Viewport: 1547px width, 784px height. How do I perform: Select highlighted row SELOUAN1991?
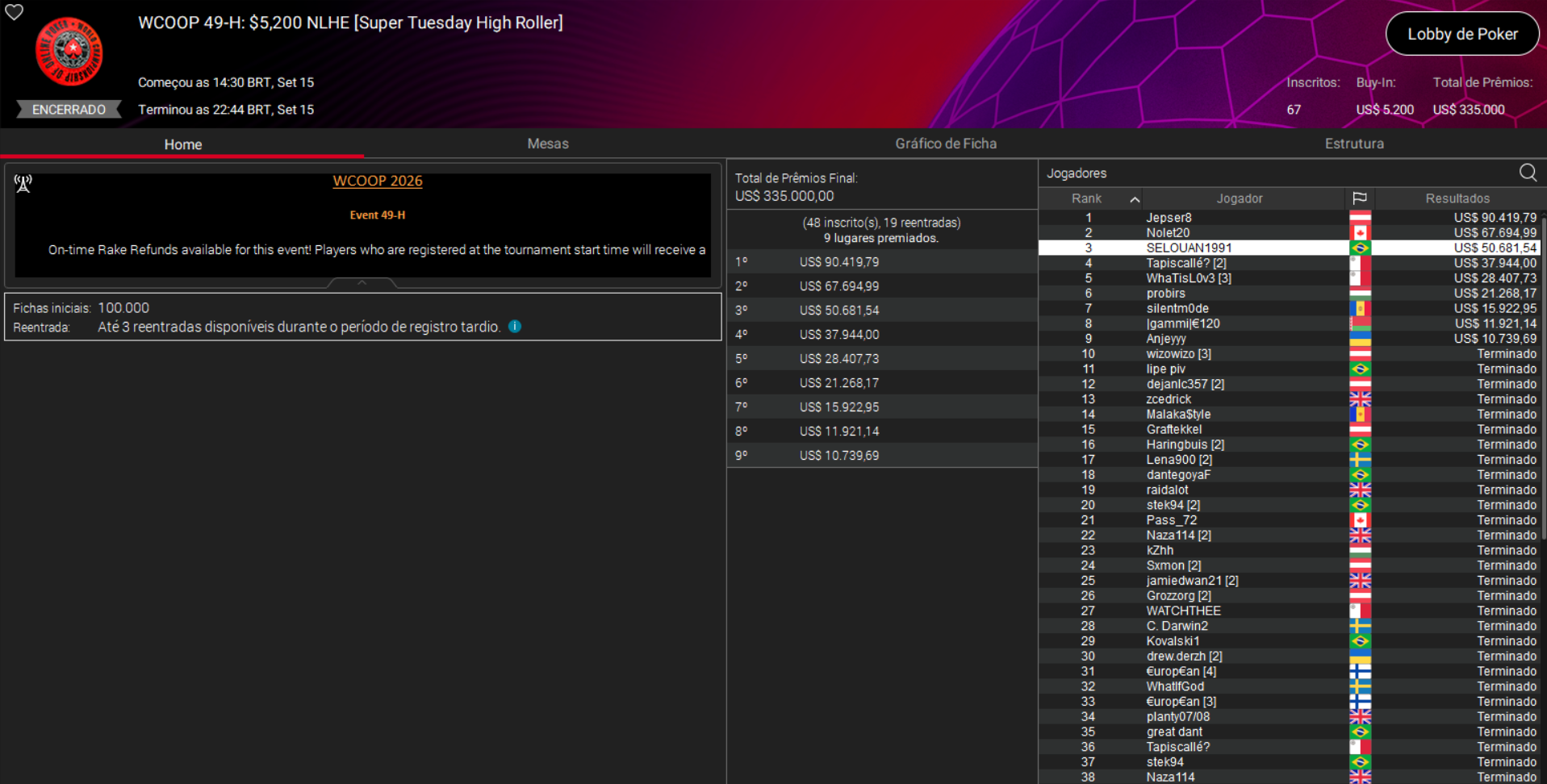click(x=1289, y=248)
